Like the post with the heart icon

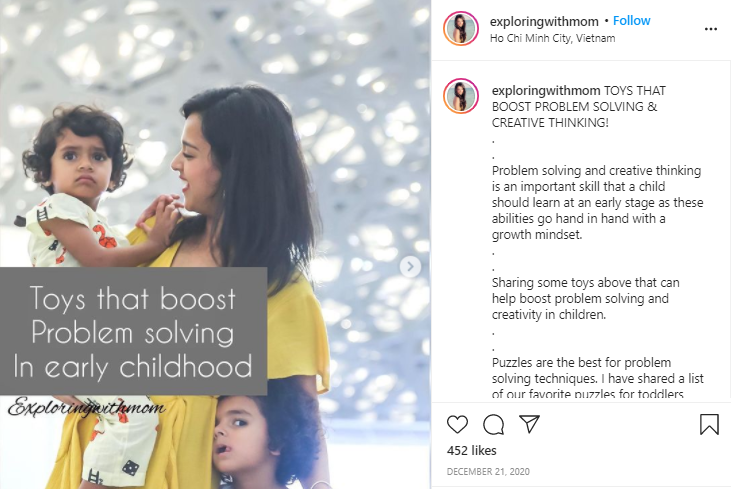click(x=457, y=424)
